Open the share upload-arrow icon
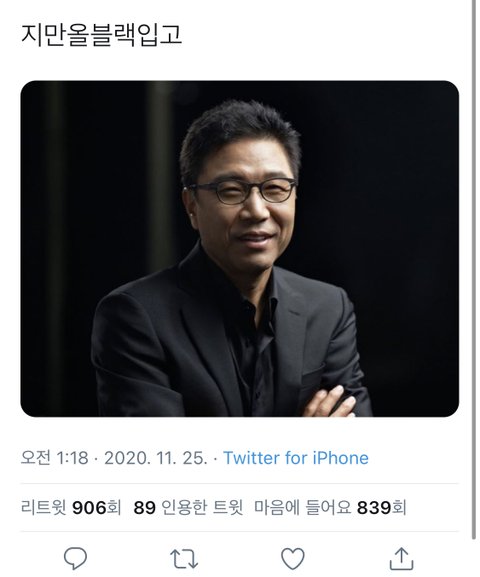Viewport: 480px width, 577px height. click(401, 558)
